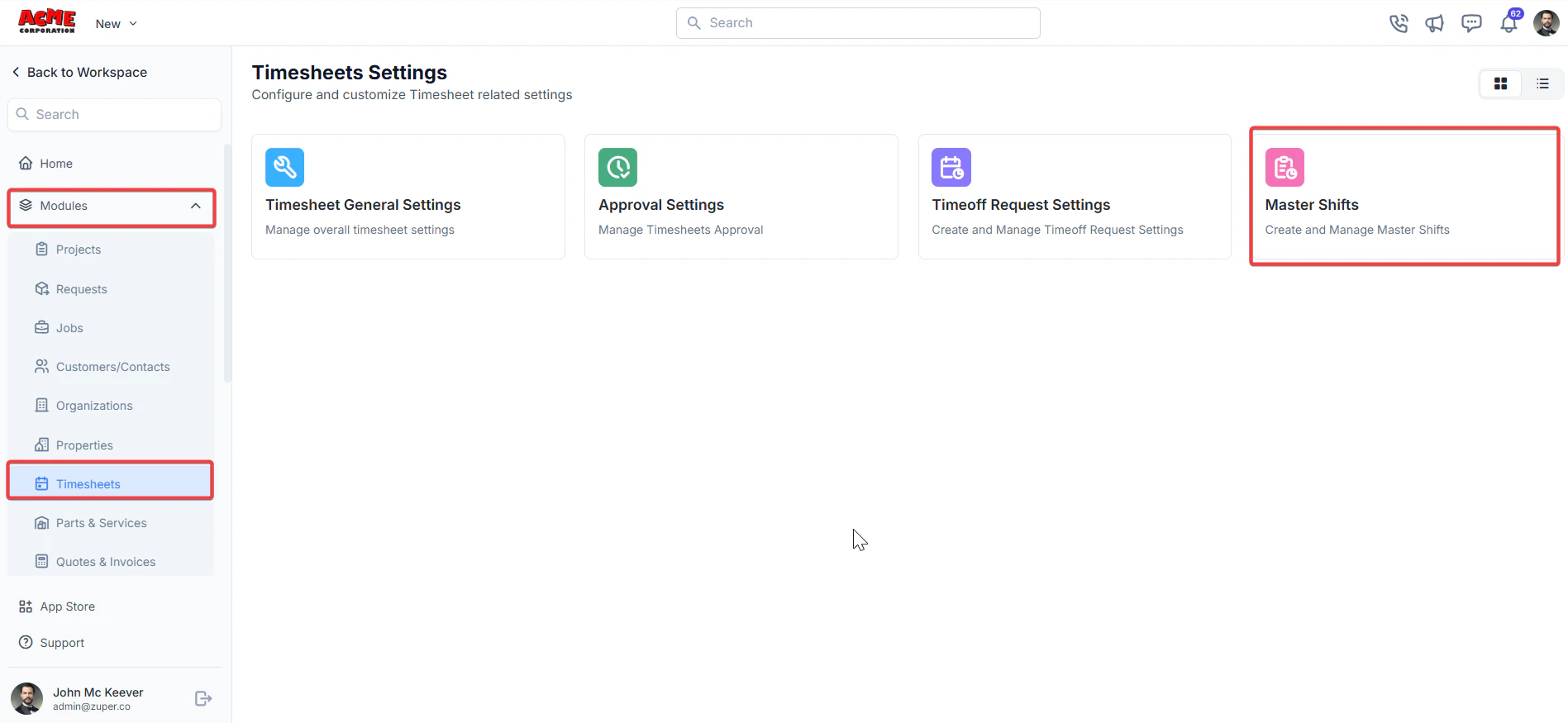Open the Properties module
The image size is (1568, 723).
coord(111,445)
